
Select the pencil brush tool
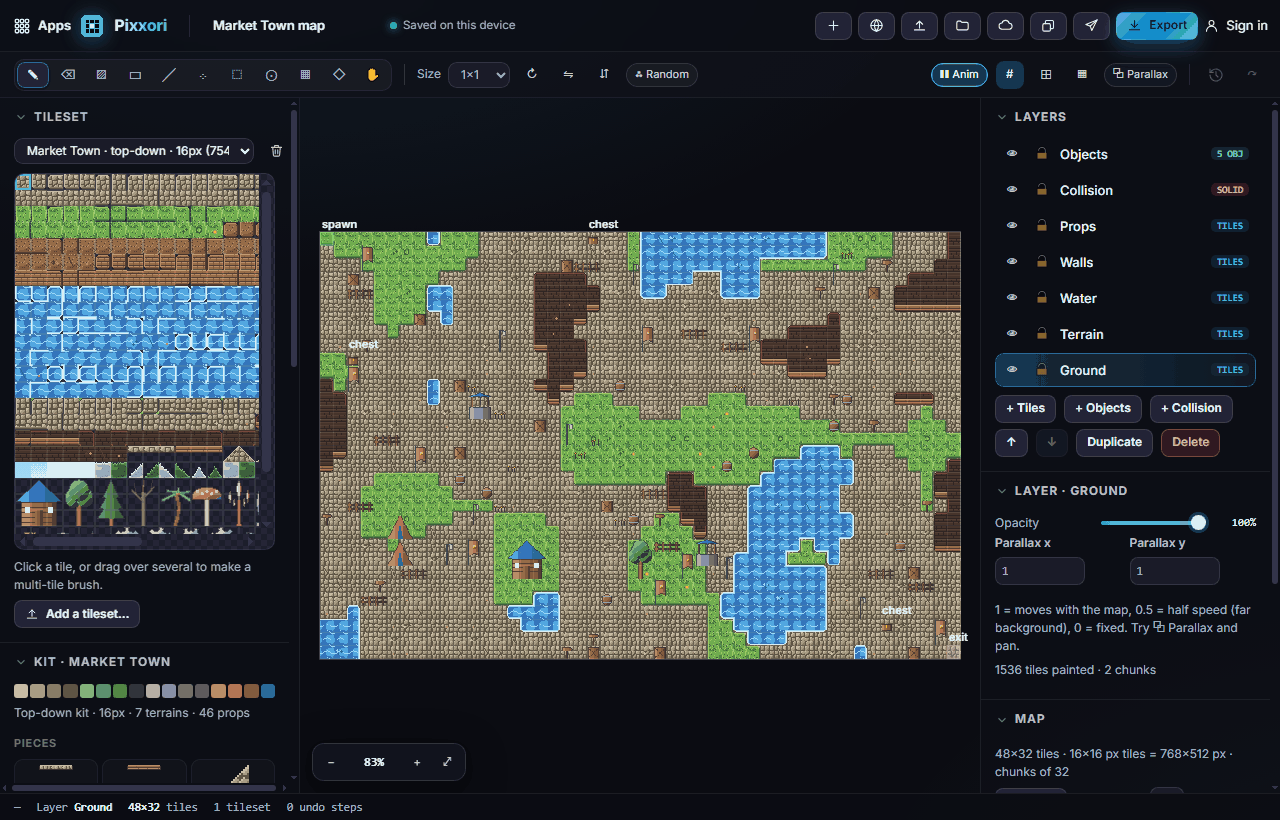(x=33, y=74)
